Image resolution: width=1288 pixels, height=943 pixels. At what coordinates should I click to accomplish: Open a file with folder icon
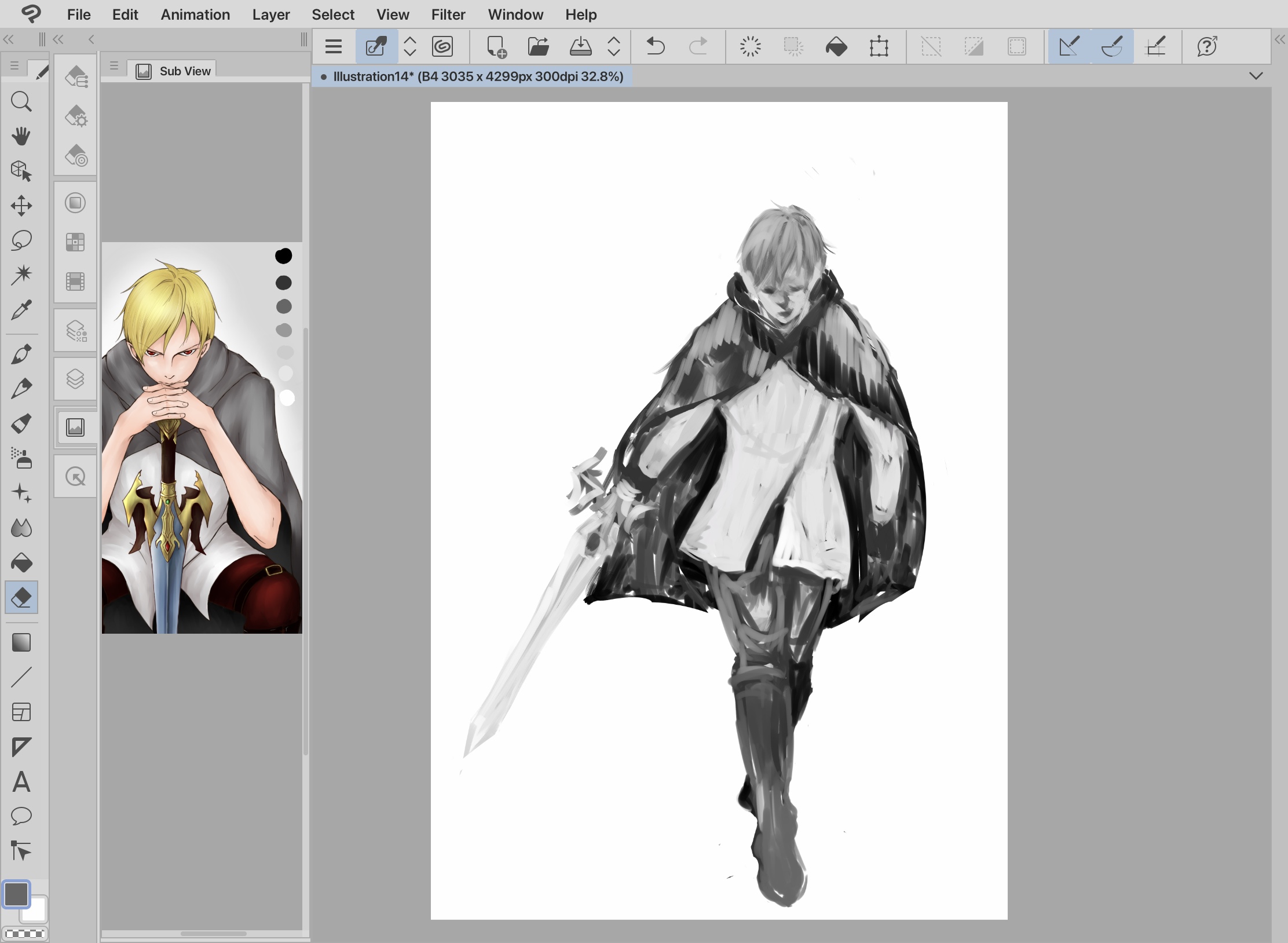(x=539, y=46)
